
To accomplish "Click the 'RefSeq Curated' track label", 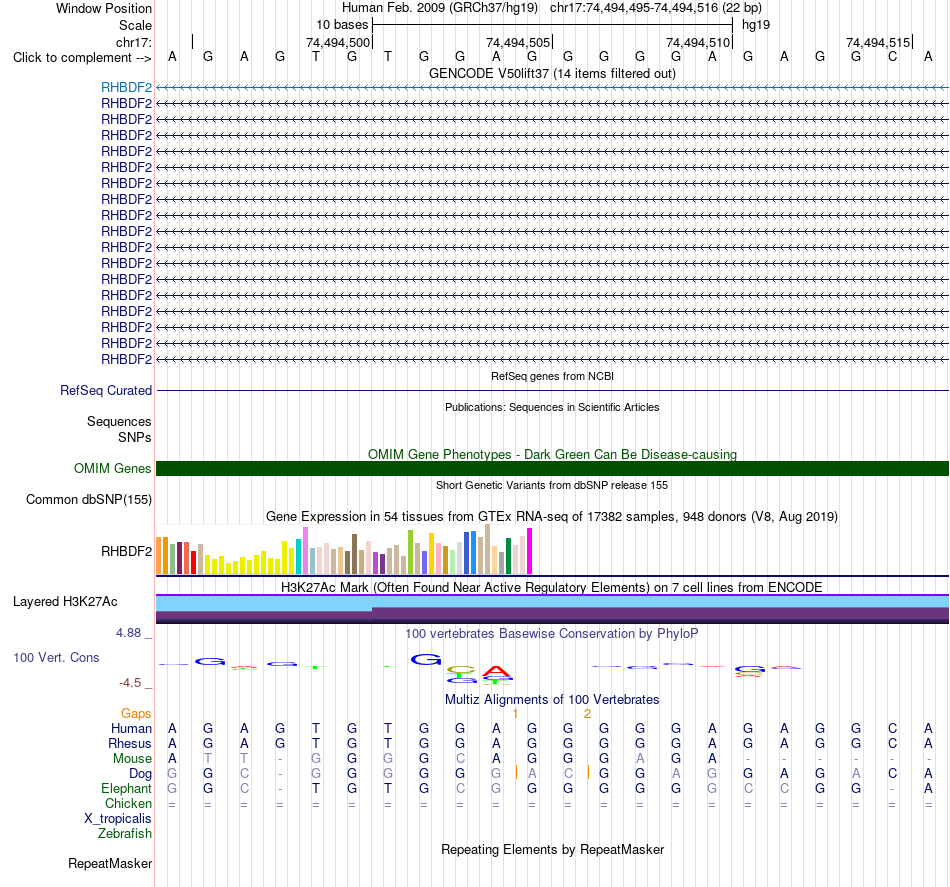I will [106, 390].
